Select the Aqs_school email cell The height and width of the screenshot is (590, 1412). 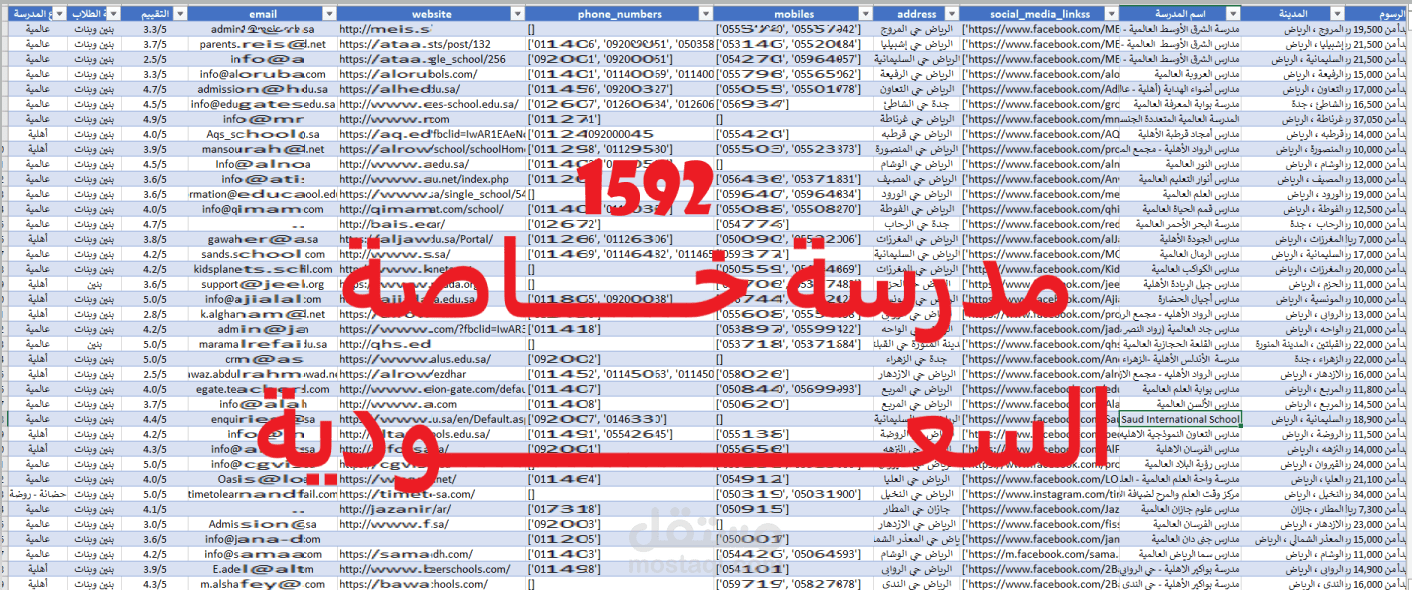(263, 134)
